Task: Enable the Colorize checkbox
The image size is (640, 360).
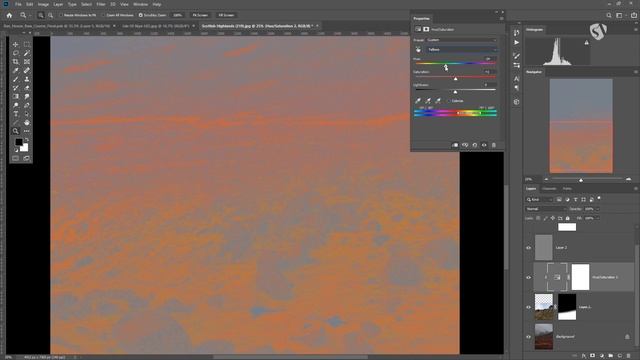Action: [x=449, y=101]
